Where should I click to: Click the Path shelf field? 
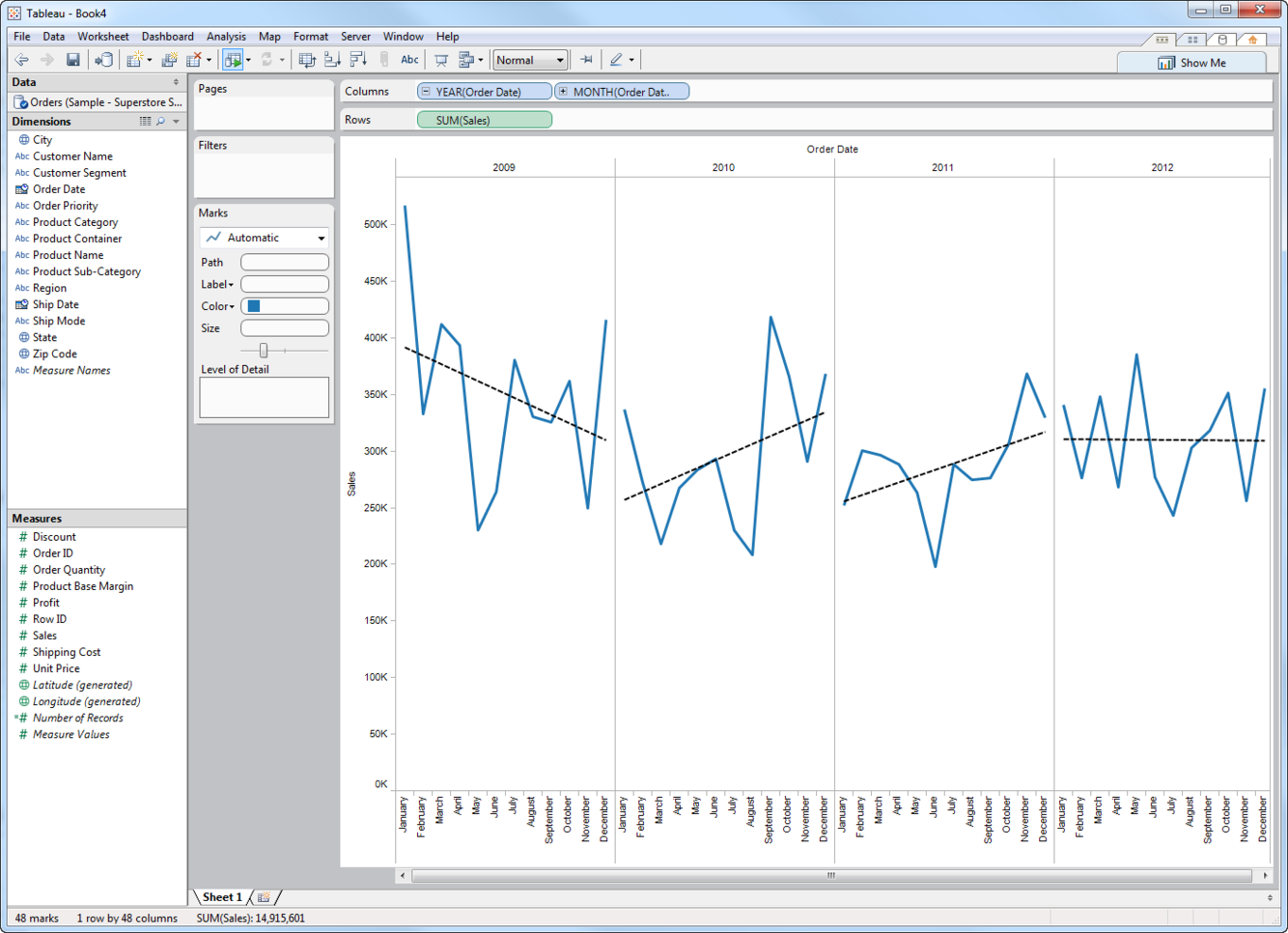tap(285, 262)
